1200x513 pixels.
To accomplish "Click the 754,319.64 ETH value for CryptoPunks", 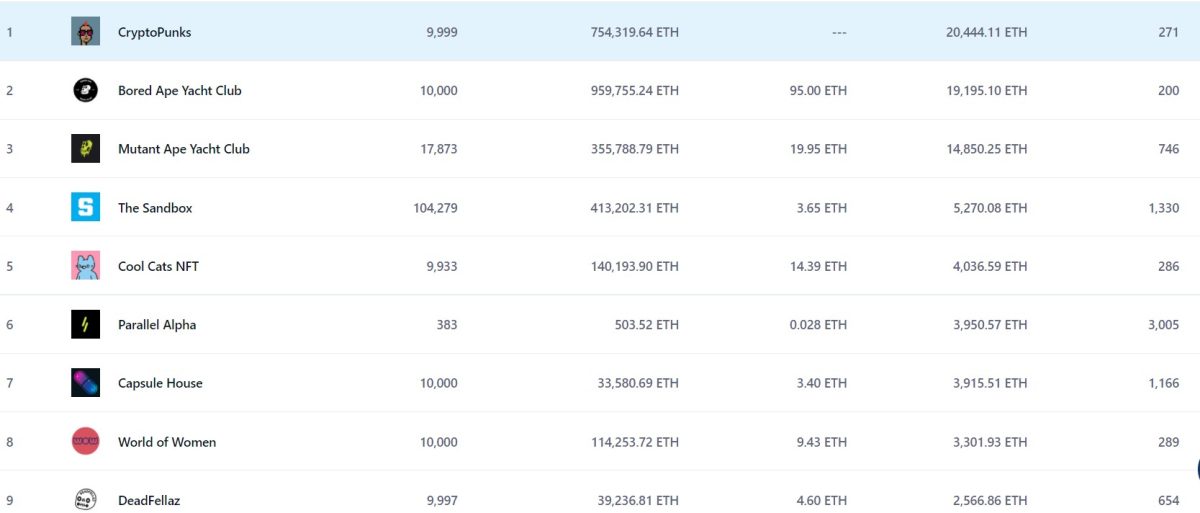I will click(634, 32).
